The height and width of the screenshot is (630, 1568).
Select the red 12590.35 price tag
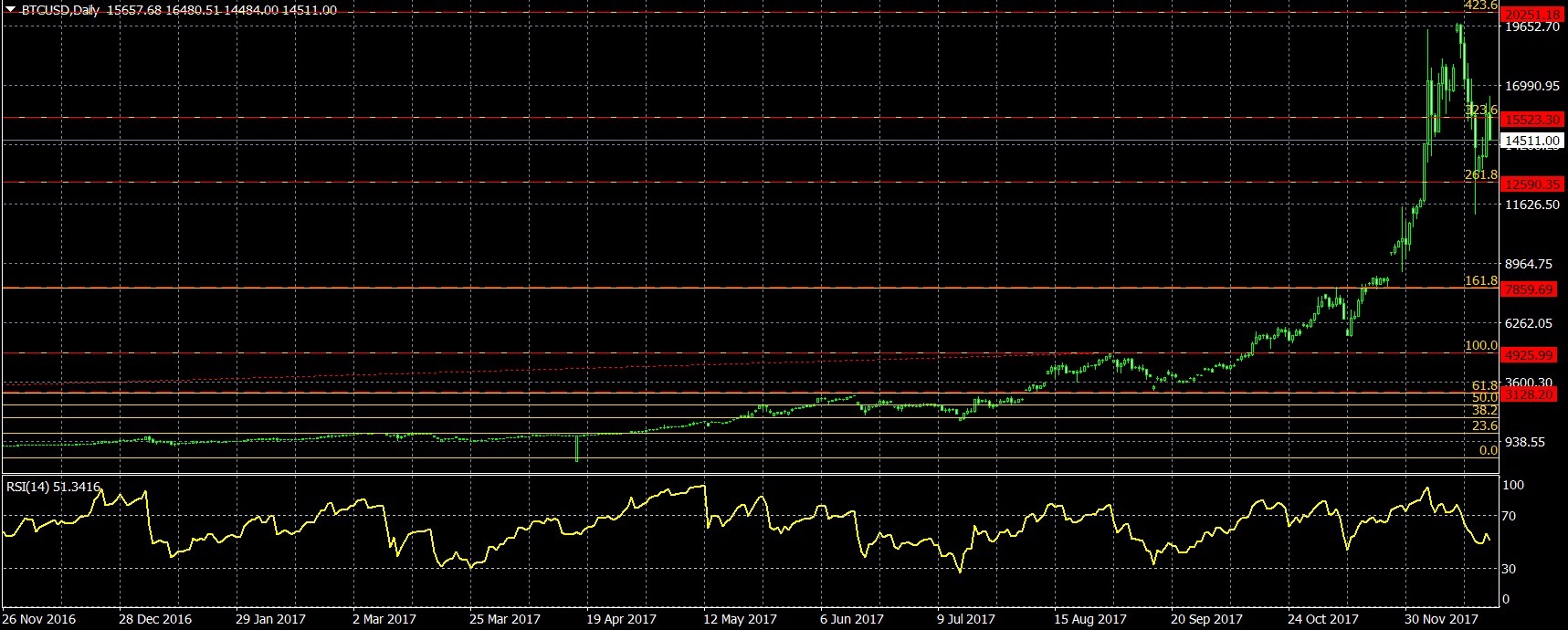click(1532, 184)
